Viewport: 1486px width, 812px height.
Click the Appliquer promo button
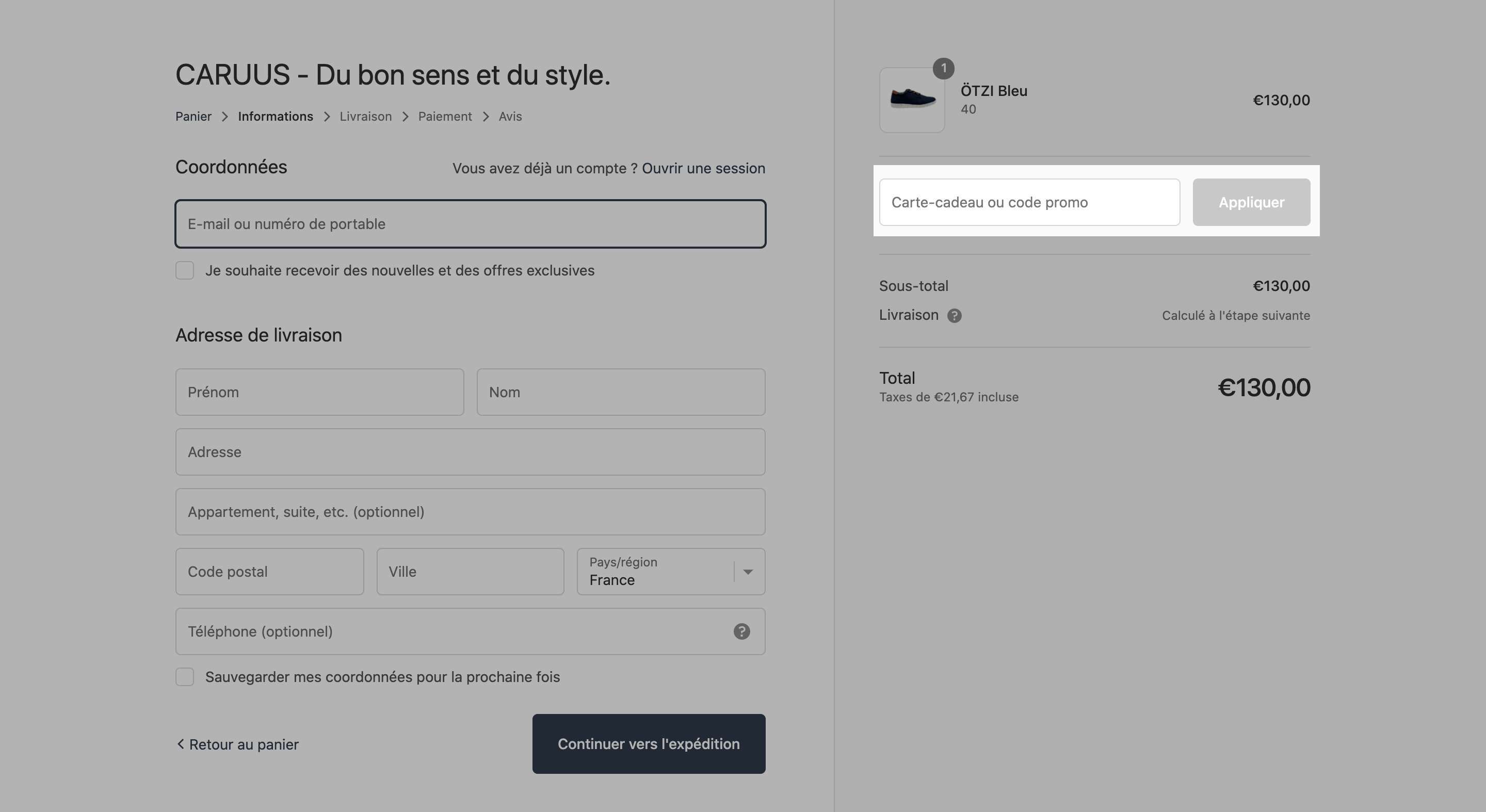pyautogui.click(x=1251, y=202)
